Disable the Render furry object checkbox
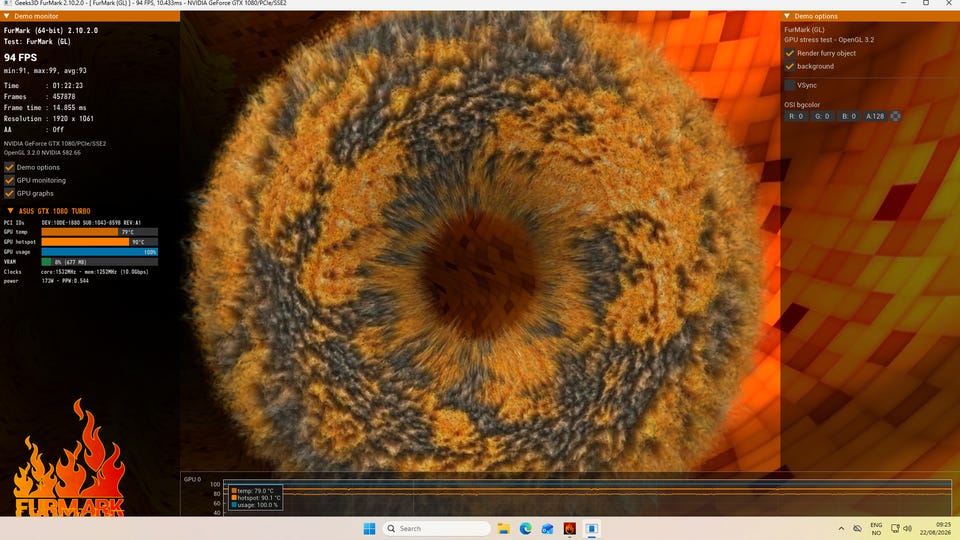960x540 pixels. (790, 53)
